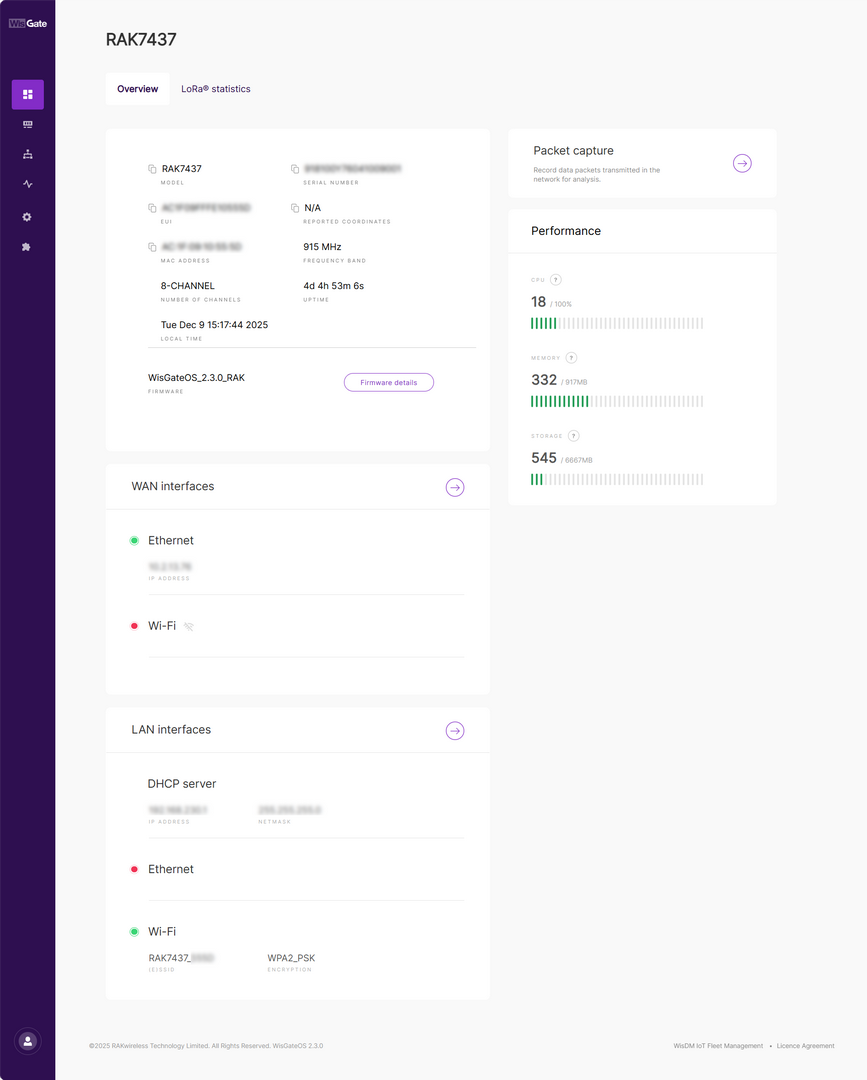Copy the serial number value
This screenshot has height=1080, width=867.
tap(295, 169)
